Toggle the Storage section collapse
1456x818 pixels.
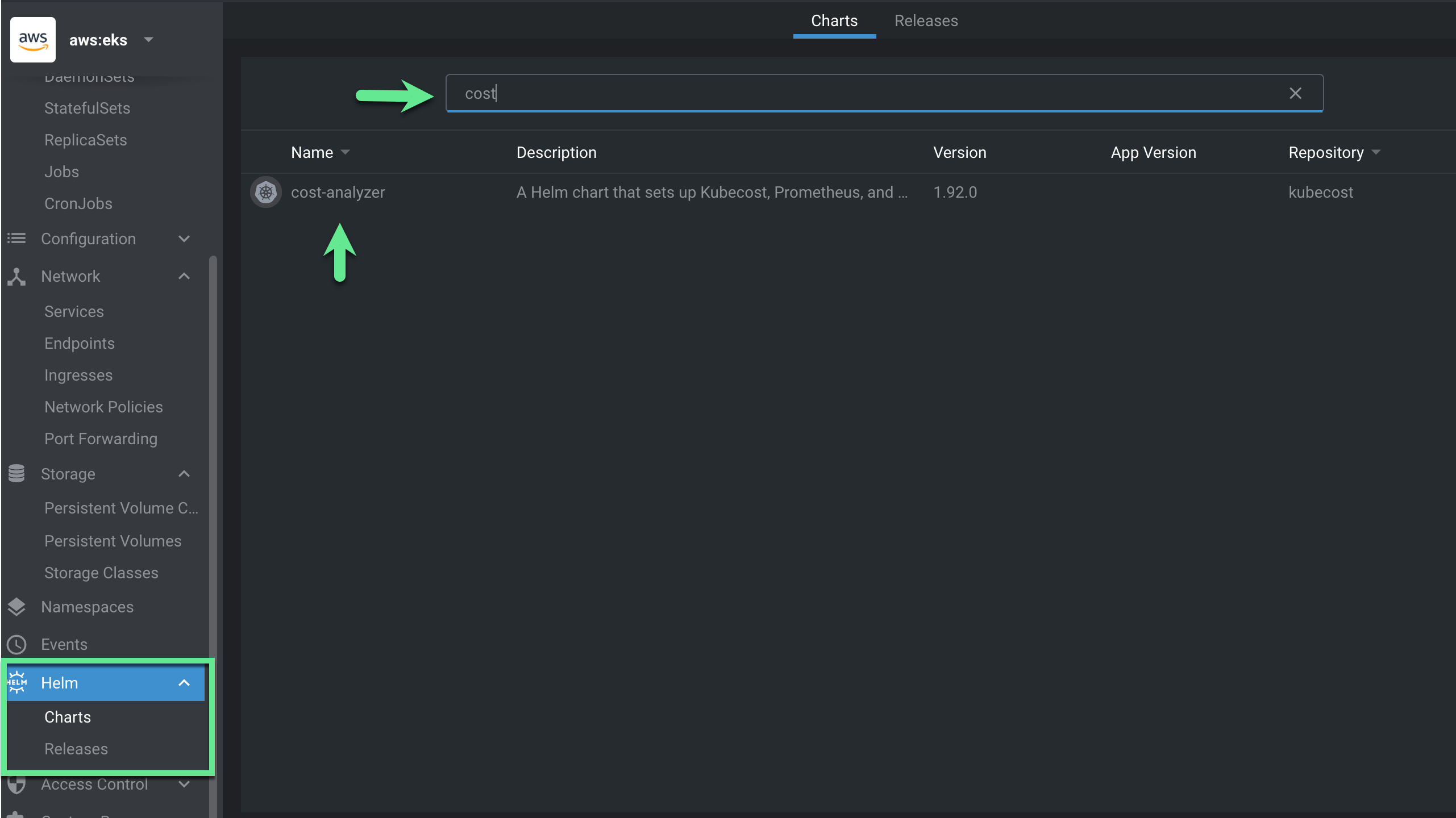coord(183,474)
